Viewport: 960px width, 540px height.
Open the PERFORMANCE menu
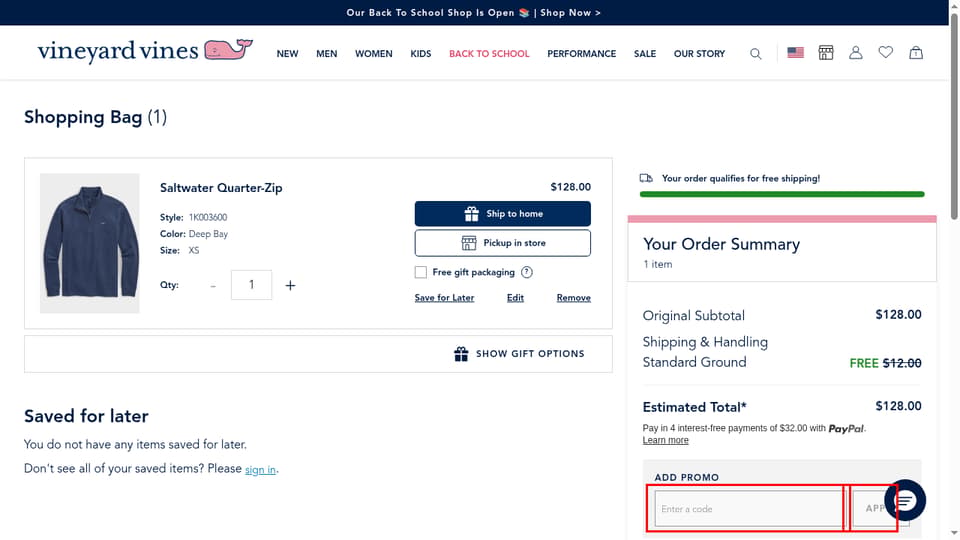[582, 54]
